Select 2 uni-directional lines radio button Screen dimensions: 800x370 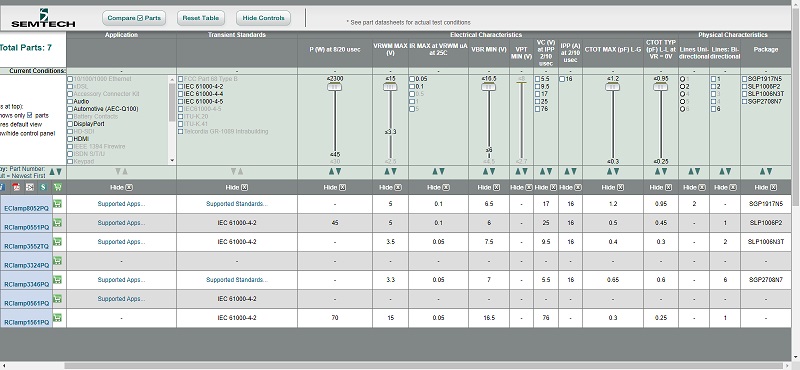click(682, 87)
